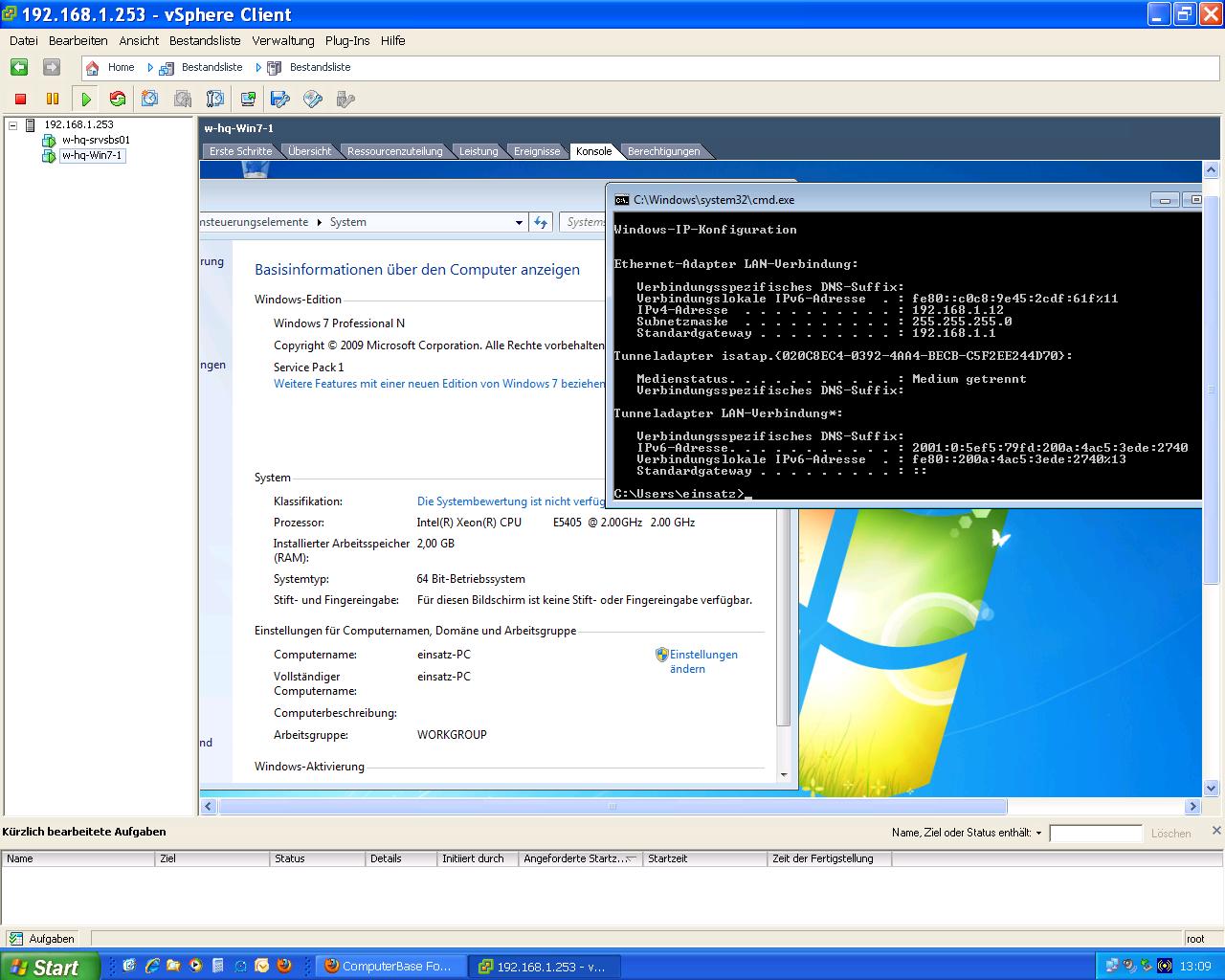This screenshot has width=1225, height=980.
Task: Click the Löschen button in tasks panel
Action: tap(1171, 834)
